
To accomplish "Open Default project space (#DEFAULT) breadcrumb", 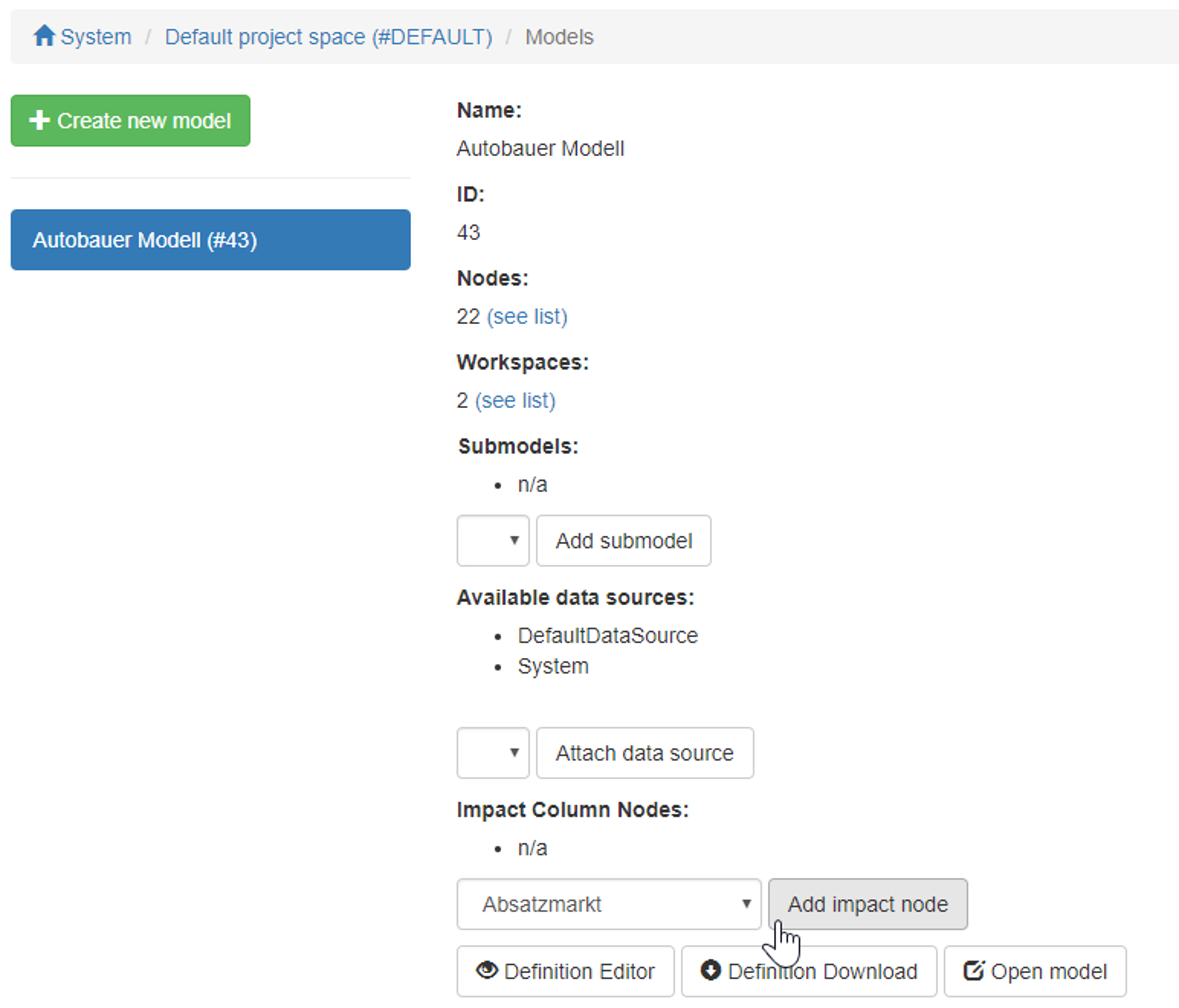I will click(x=328, y=37).
